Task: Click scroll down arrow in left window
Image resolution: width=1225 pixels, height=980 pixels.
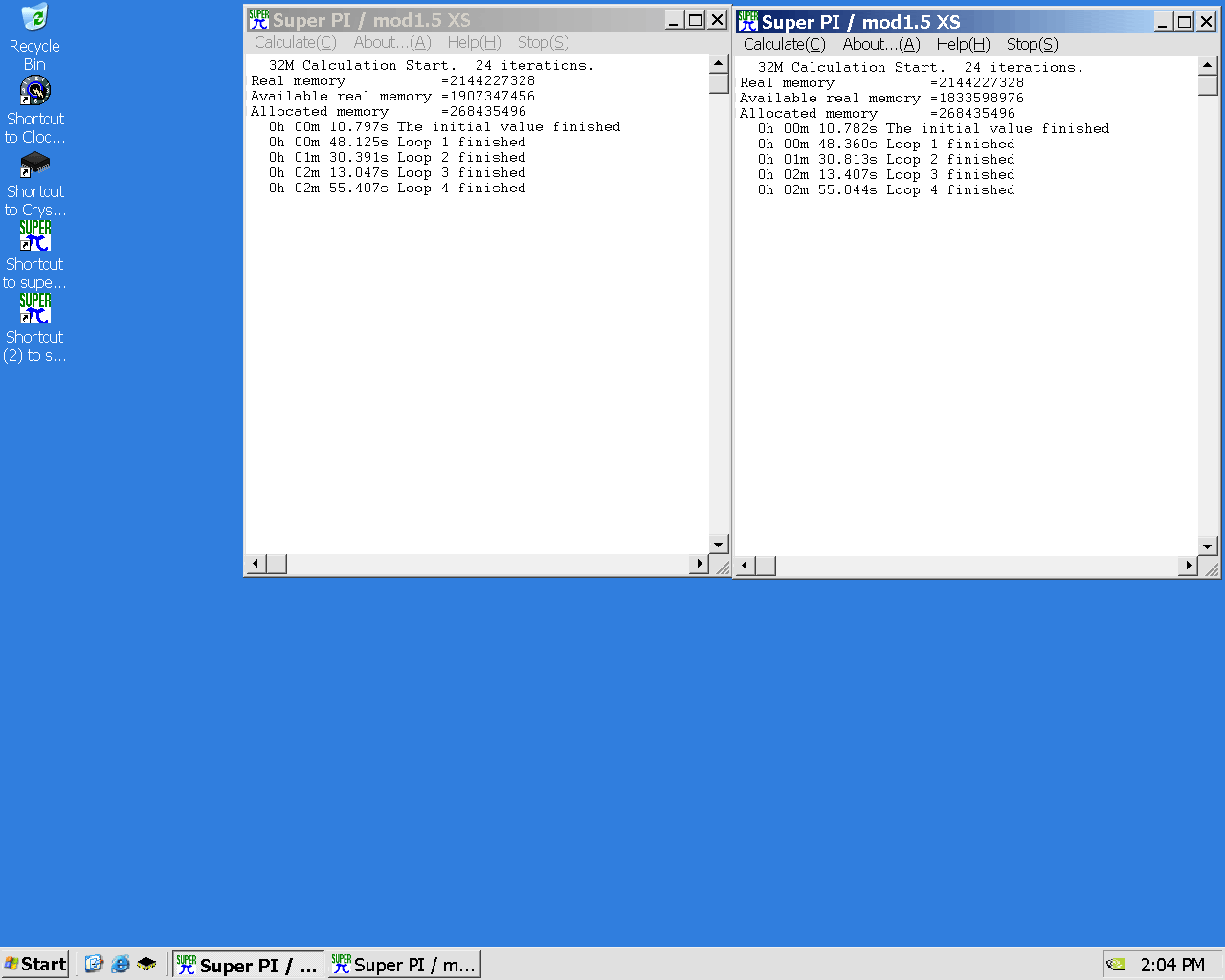Action: click(x=719, y=544)
